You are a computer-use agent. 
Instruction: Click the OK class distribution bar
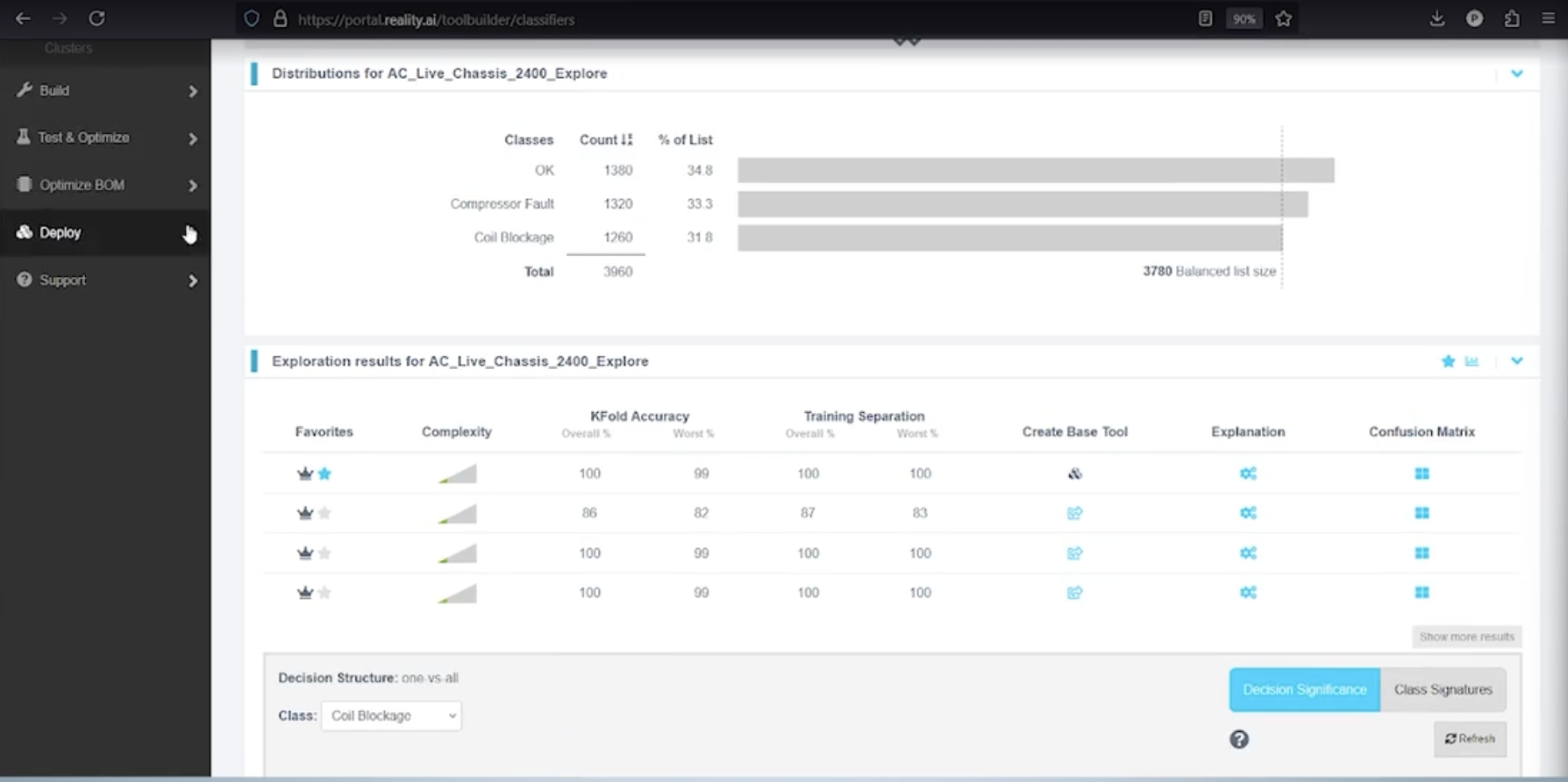point(1036,170)
